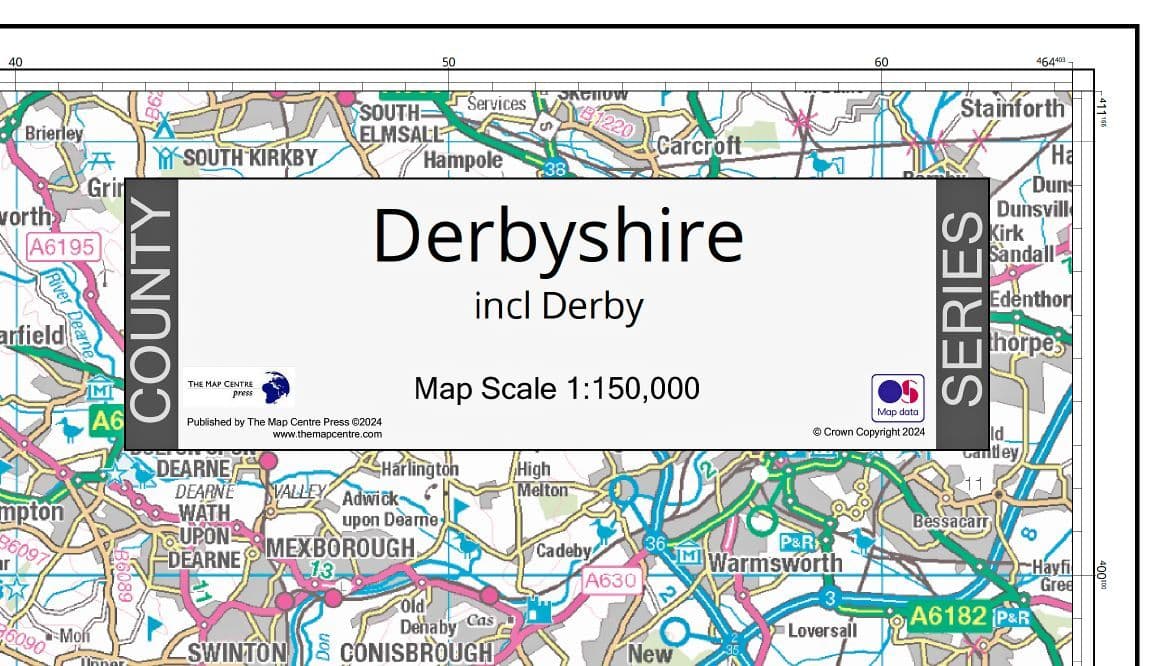This screenshot has height=666, width=1168.
Task: Click the incl Derby subtitle
Action: (560, 305)
